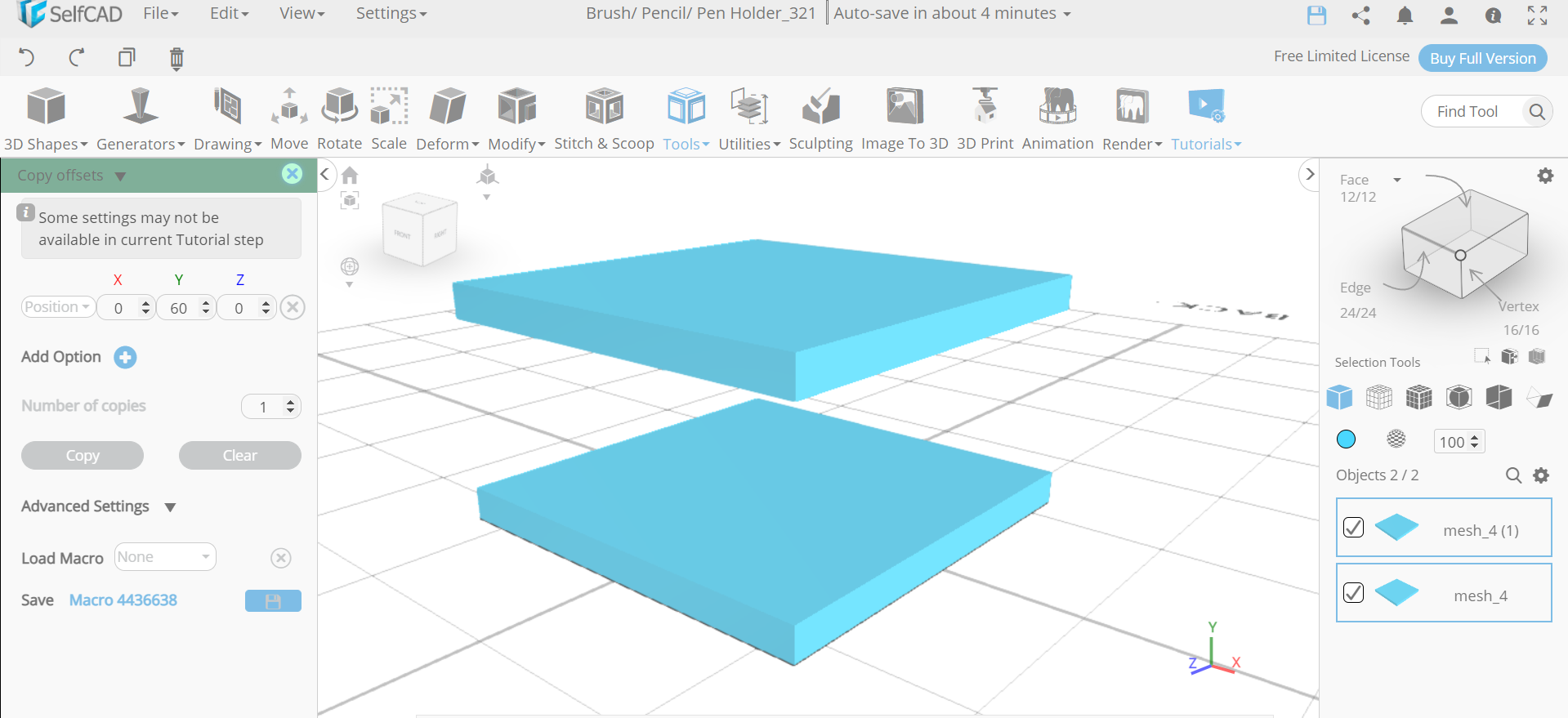The width and height of the screenshot is (1568, 718).
Task: Expand the Deform dropdown
Action: tap(447, 120)
